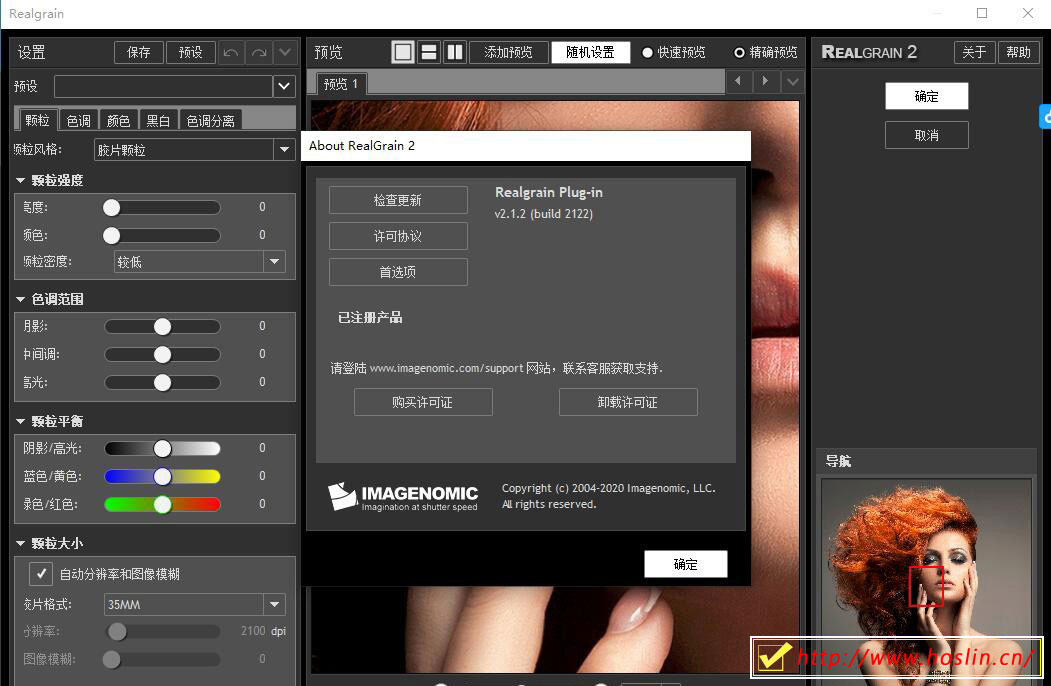Open the film format 35MM dropdown

tap(274, 604)
